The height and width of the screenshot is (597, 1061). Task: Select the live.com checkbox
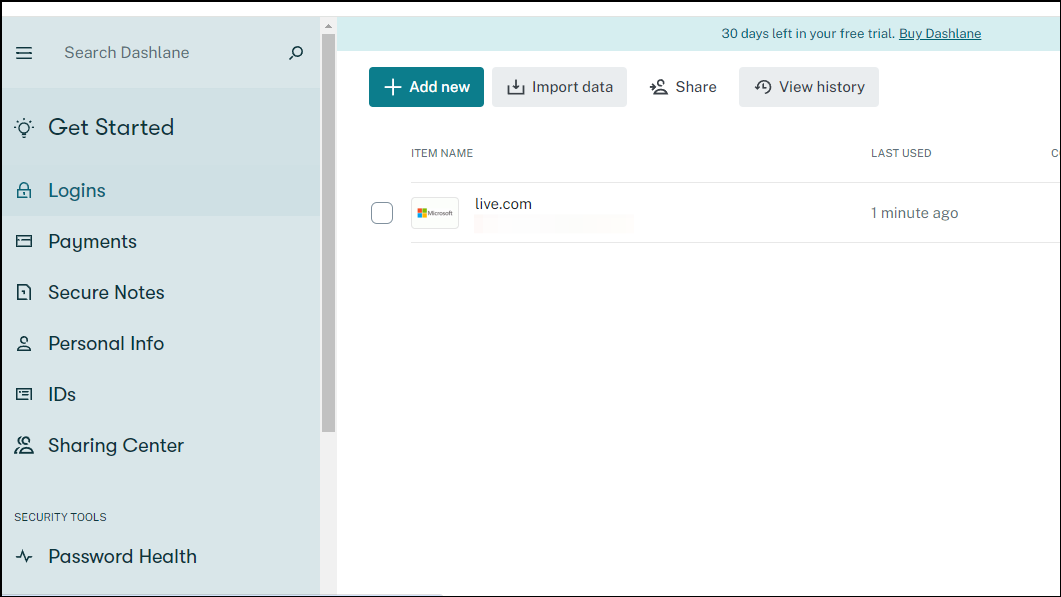coord(382,213)
